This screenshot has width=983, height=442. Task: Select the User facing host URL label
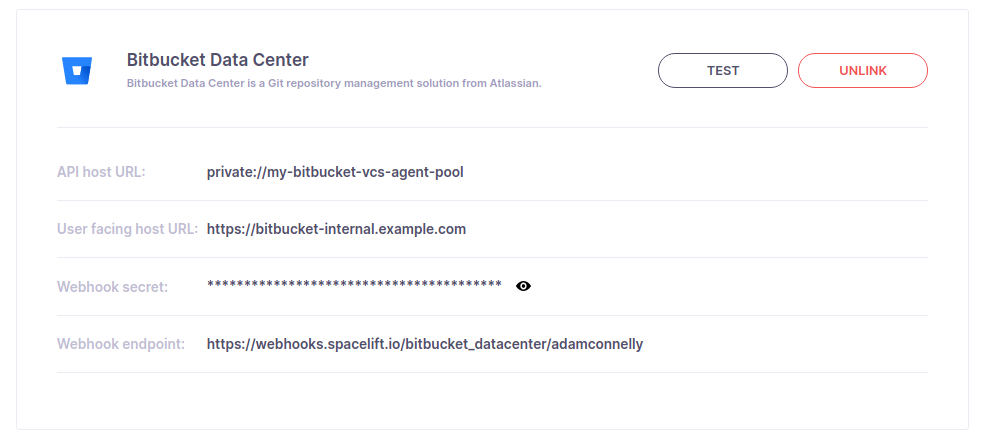(x=127, y=229)
